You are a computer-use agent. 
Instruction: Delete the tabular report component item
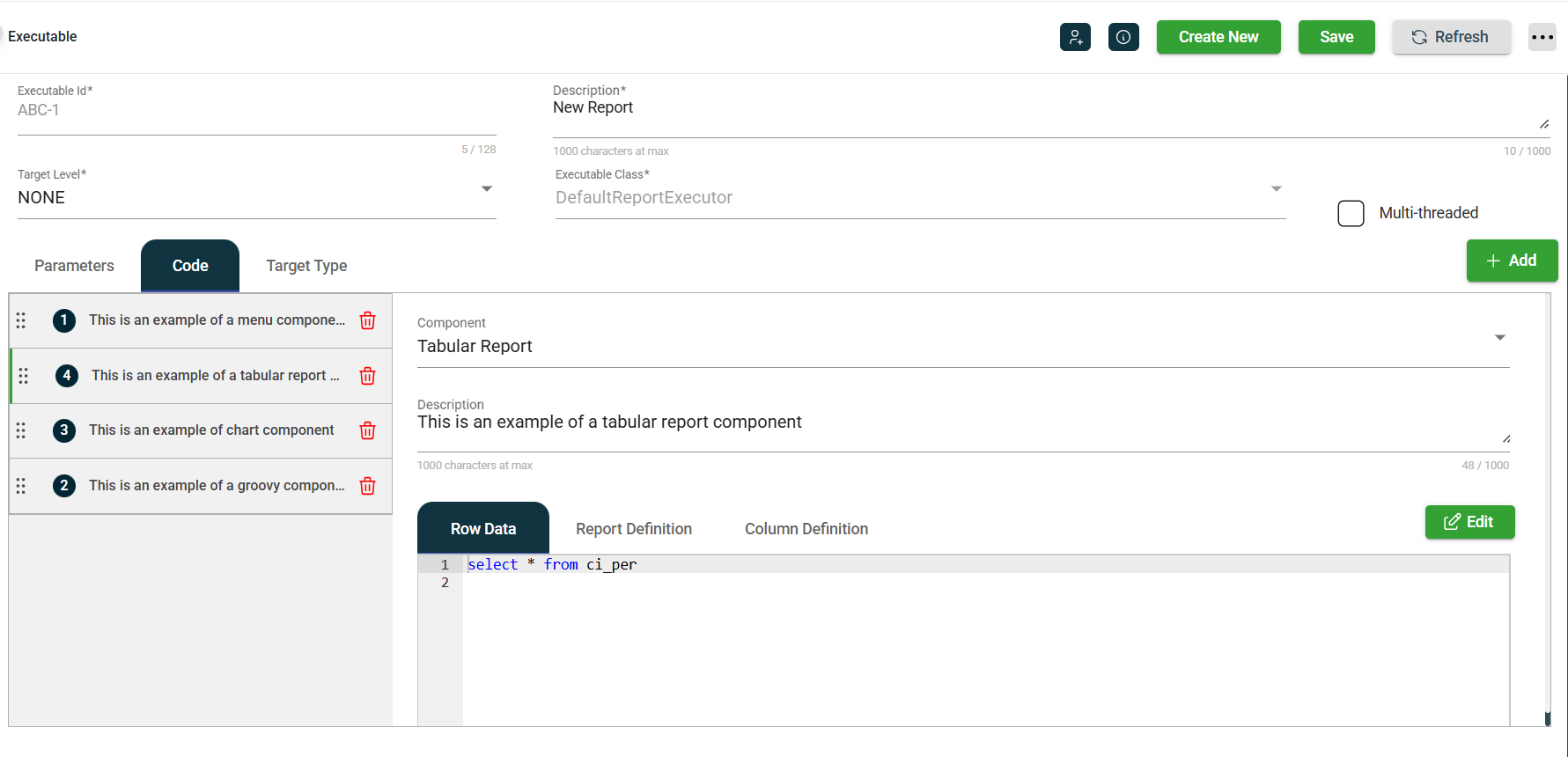[x=368, y=376]
